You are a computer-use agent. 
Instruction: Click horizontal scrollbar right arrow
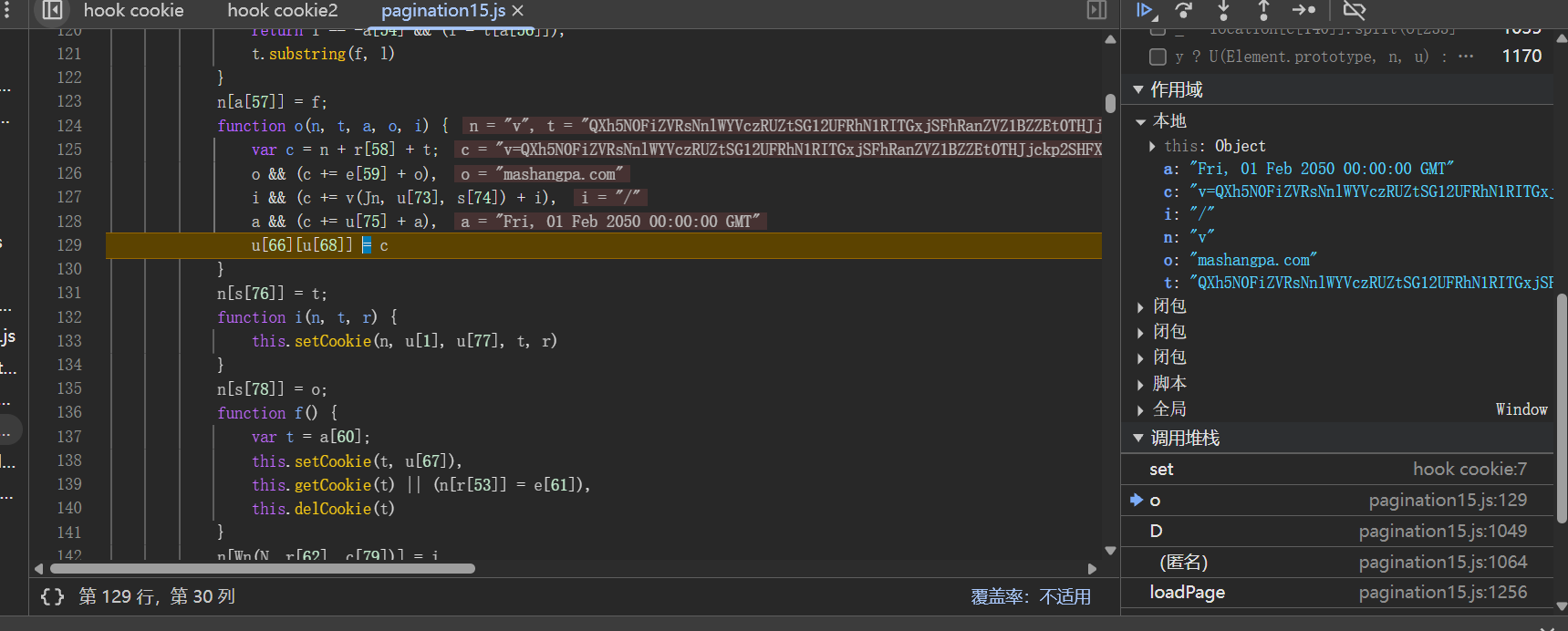(1092, 568)
